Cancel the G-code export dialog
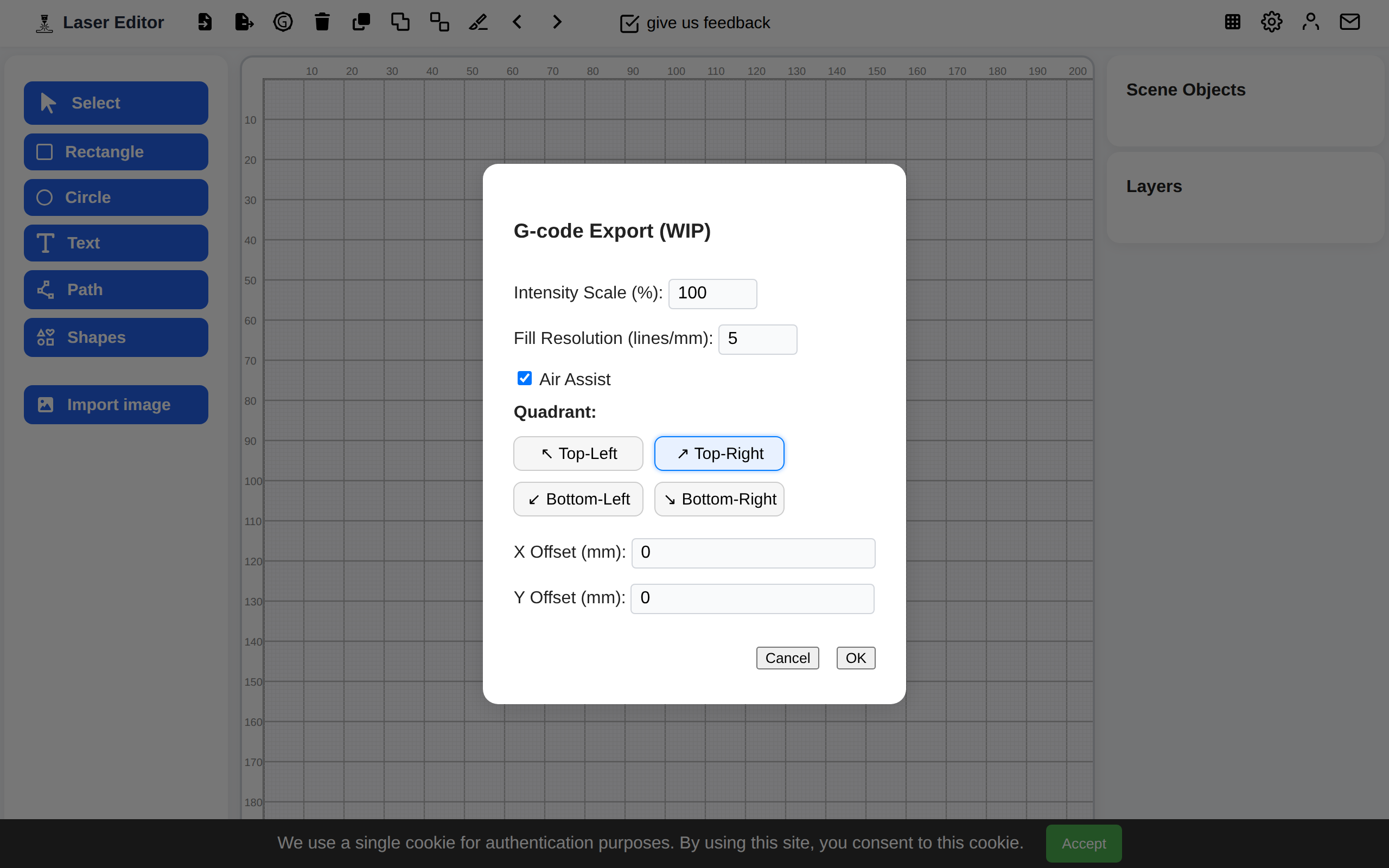Viewport: 1389px width, 868px height. [787, 658]
